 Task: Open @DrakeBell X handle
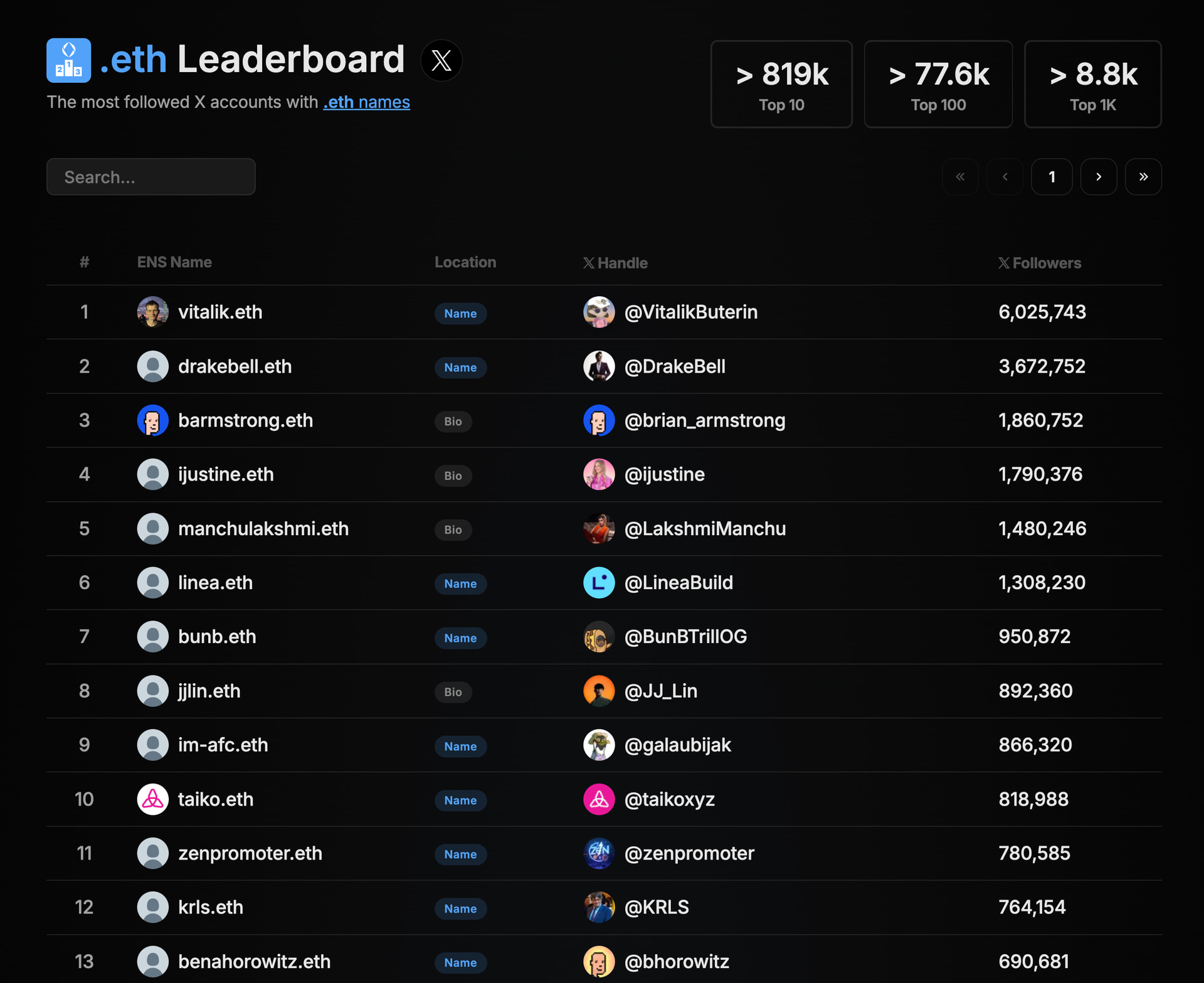[675, 366]
